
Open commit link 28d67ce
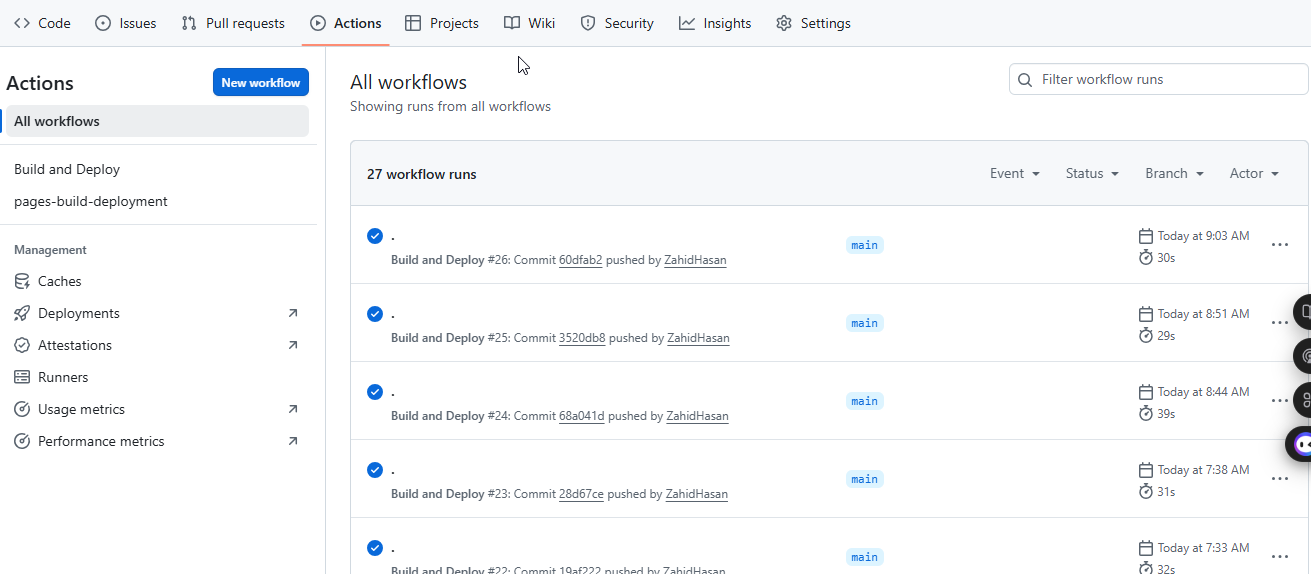(x=581, y=494)
